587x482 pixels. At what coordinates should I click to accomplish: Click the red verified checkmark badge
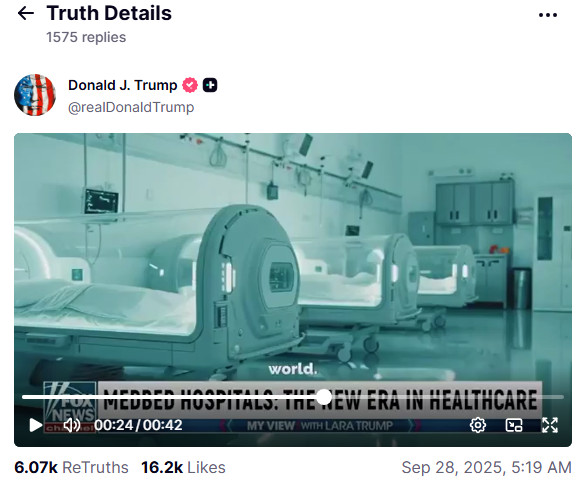coord(190,85)
